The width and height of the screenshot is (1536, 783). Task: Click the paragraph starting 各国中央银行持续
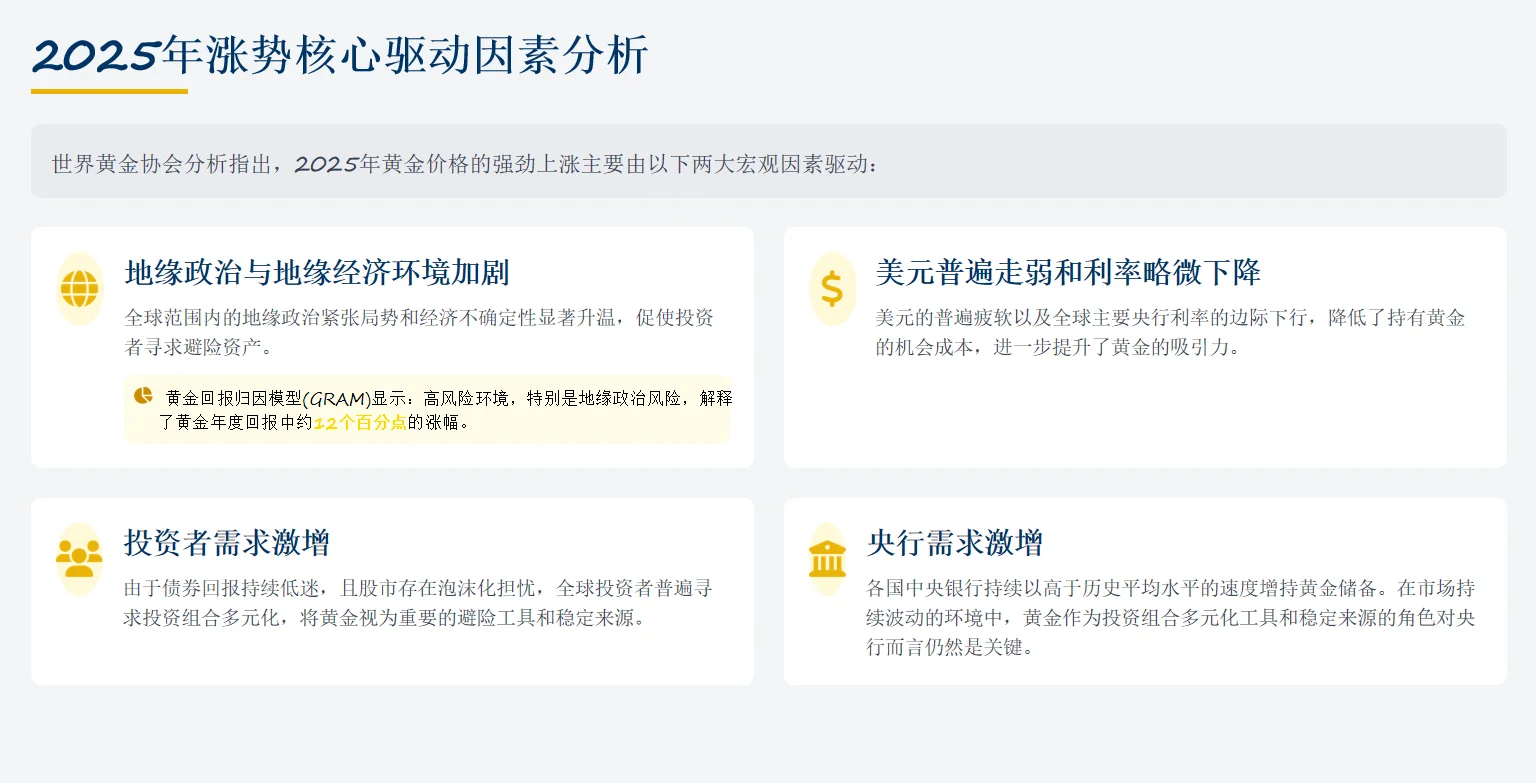pyautogui.click(x=1171, y=617)
